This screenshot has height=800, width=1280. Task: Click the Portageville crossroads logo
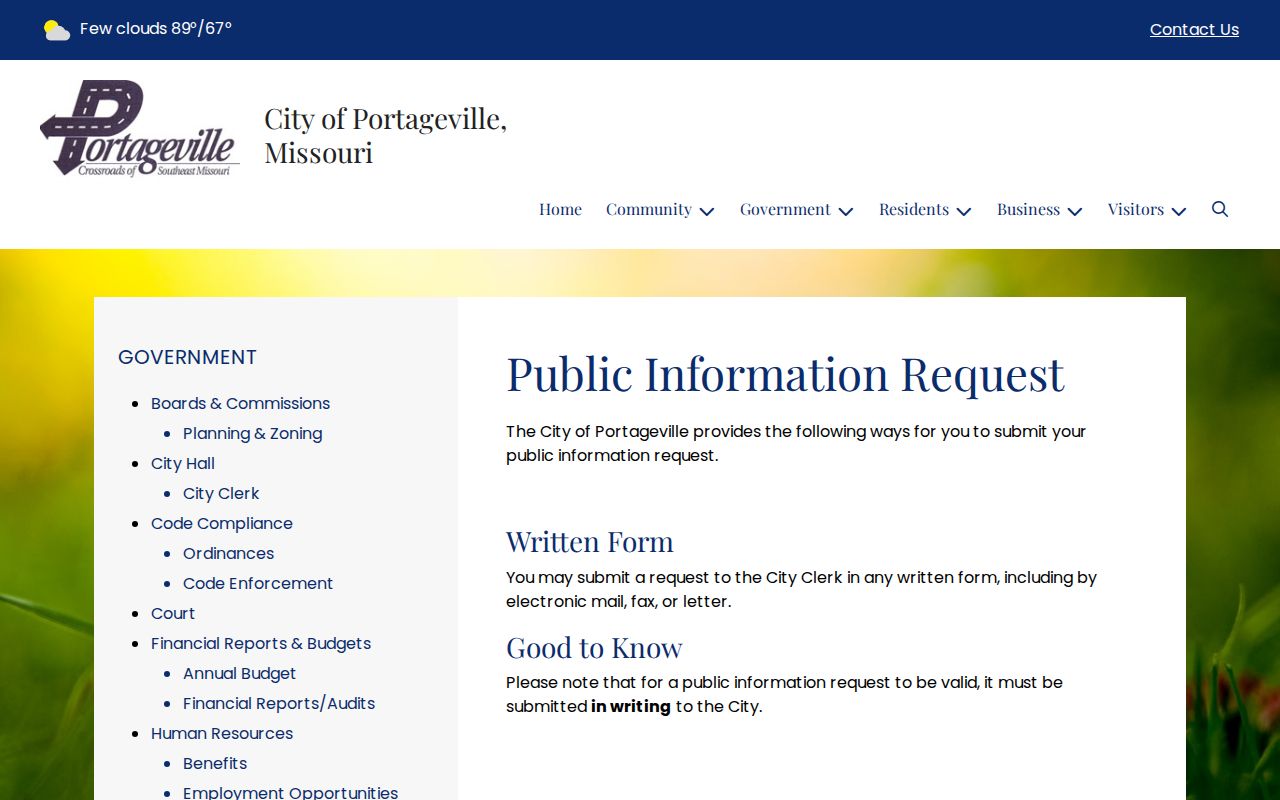coord(140,129)
